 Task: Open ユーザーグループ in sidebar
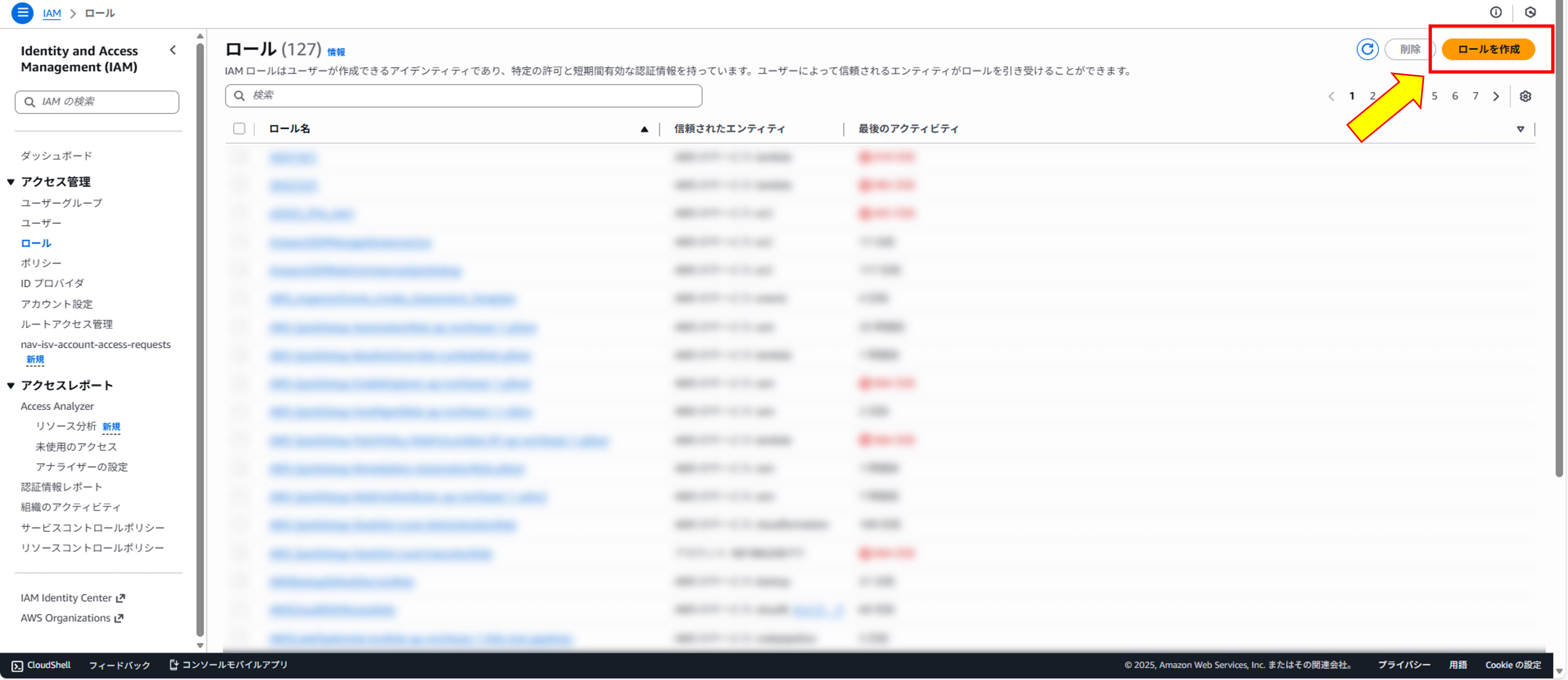point(62,203)
